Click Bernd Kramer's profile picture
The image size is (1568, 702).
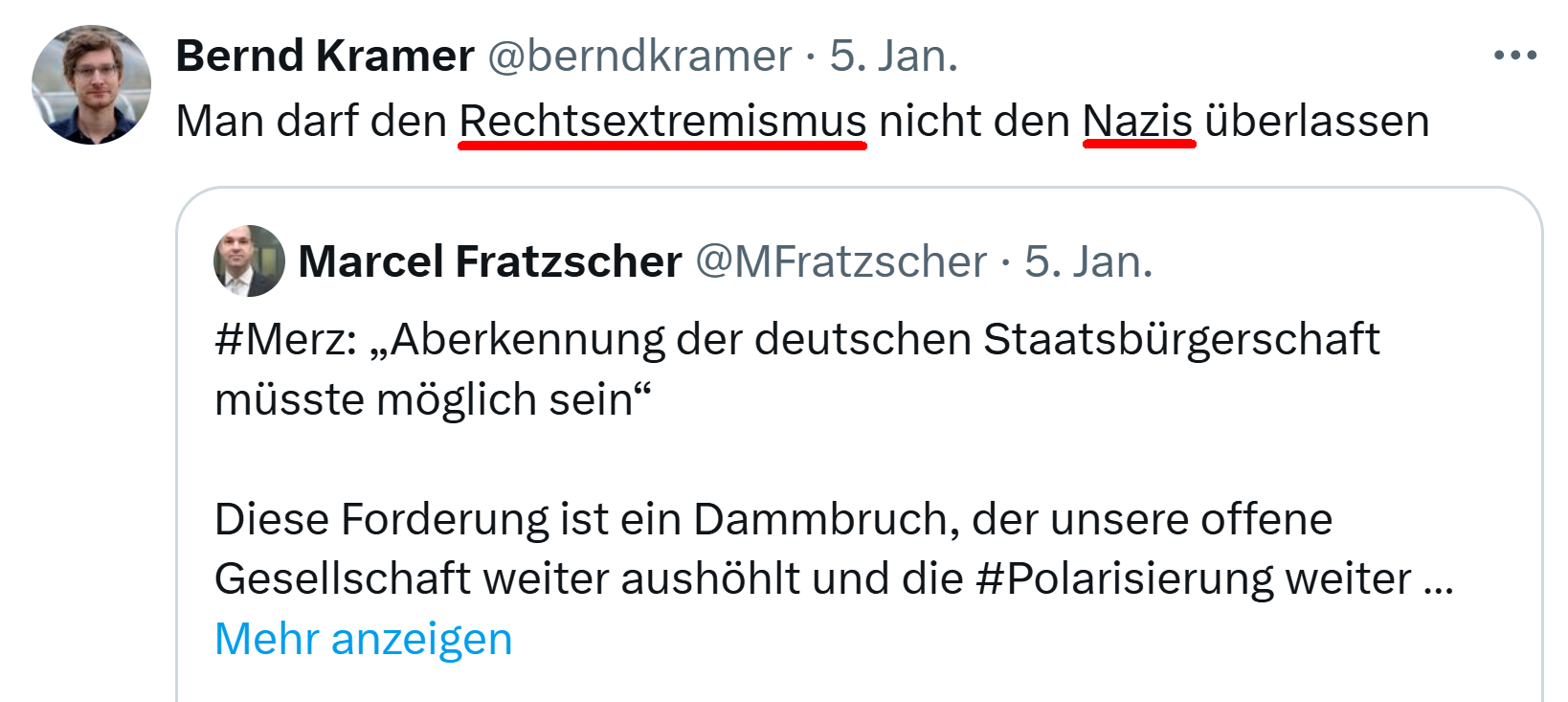point(91,84)
